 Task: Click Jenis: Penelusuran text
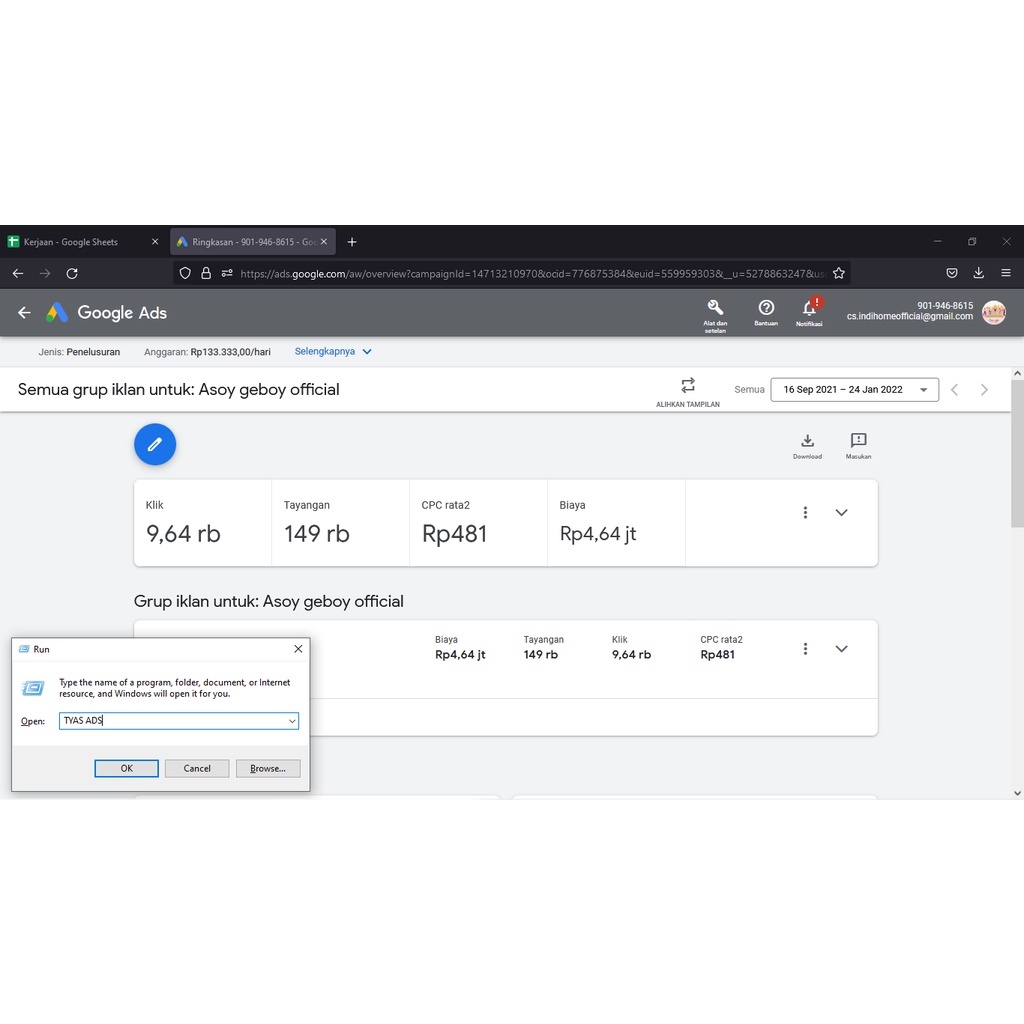point(79,352)
